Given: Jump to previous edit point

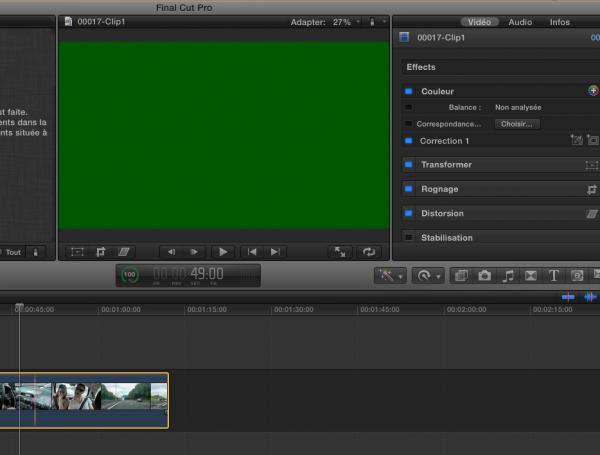Looking at the screenshot, I should point(252,252).
